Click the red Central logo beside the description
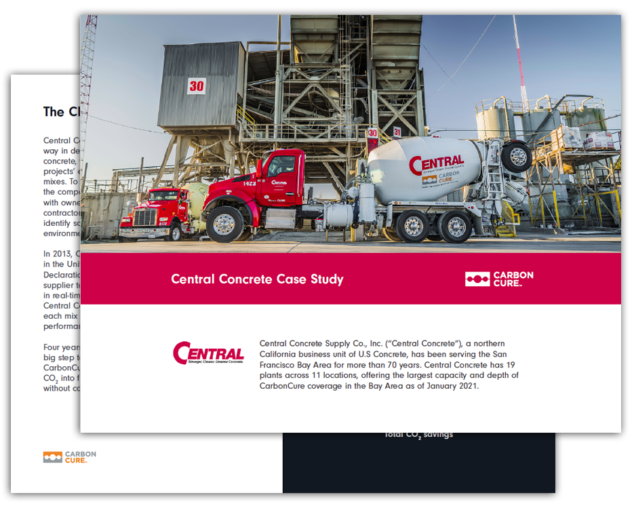This screenshot has height=508, width=634. (x=208, y=353)
